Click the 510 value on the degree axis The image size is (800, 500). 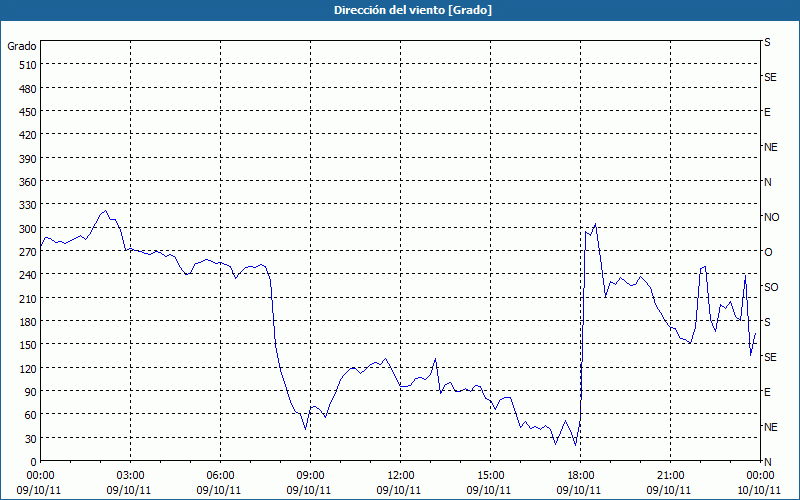coord(28,65)
